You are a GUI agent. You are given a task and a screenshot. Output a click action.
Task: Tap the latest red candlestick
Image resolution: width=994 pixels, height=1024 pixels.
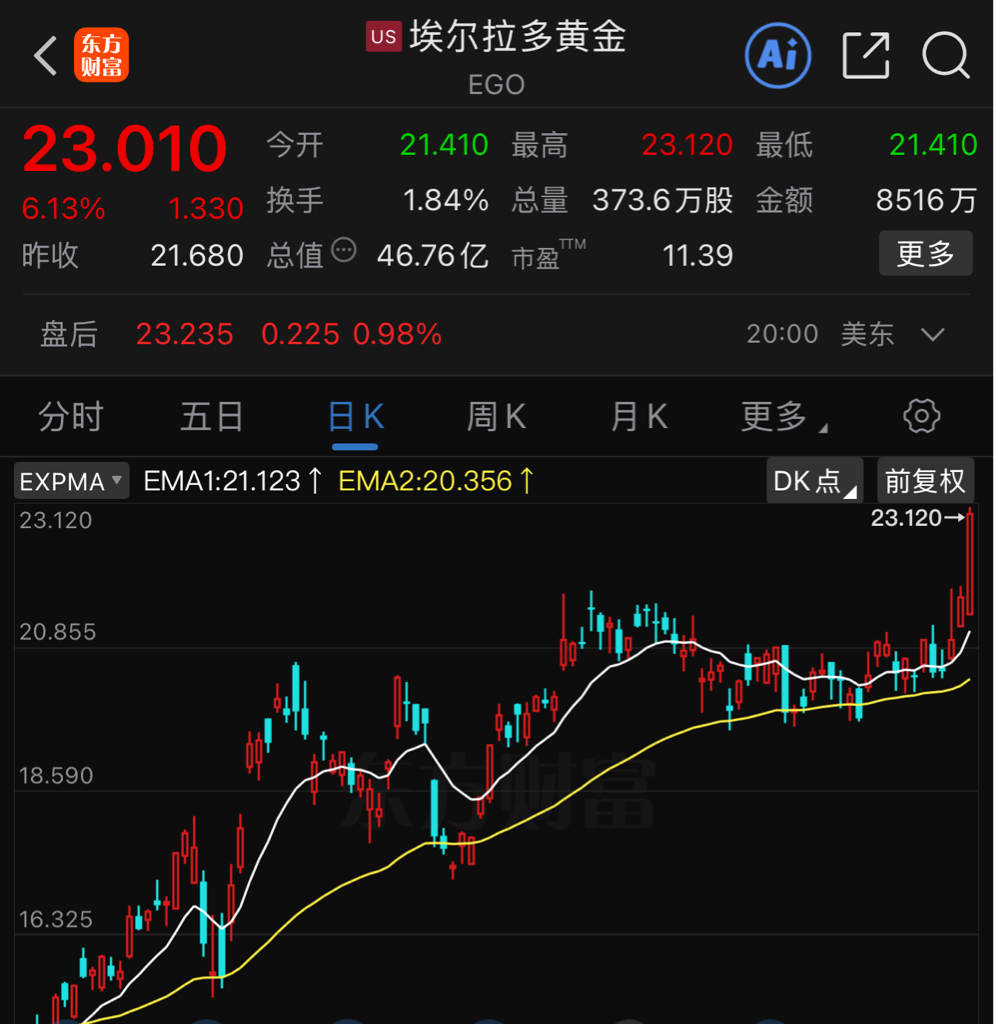[970, 564]
